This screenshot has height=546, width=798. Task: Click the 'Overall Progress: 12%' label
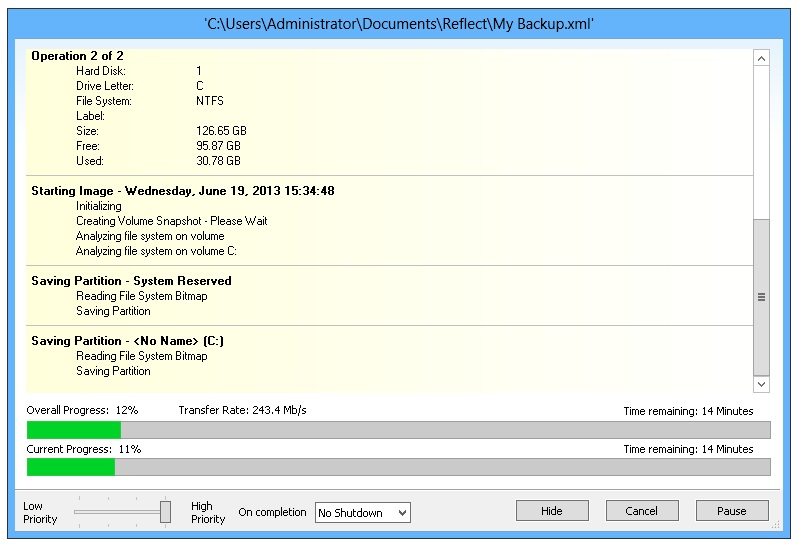point(82,410)
